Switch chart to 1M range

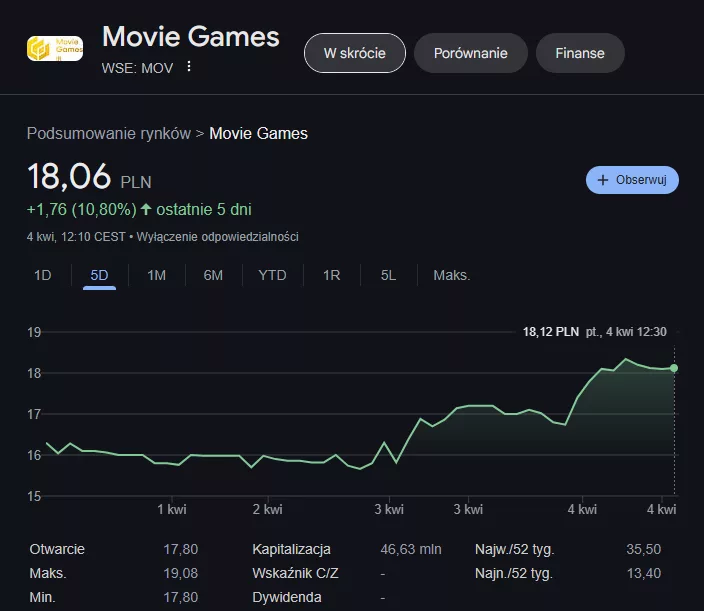(156, 275)
